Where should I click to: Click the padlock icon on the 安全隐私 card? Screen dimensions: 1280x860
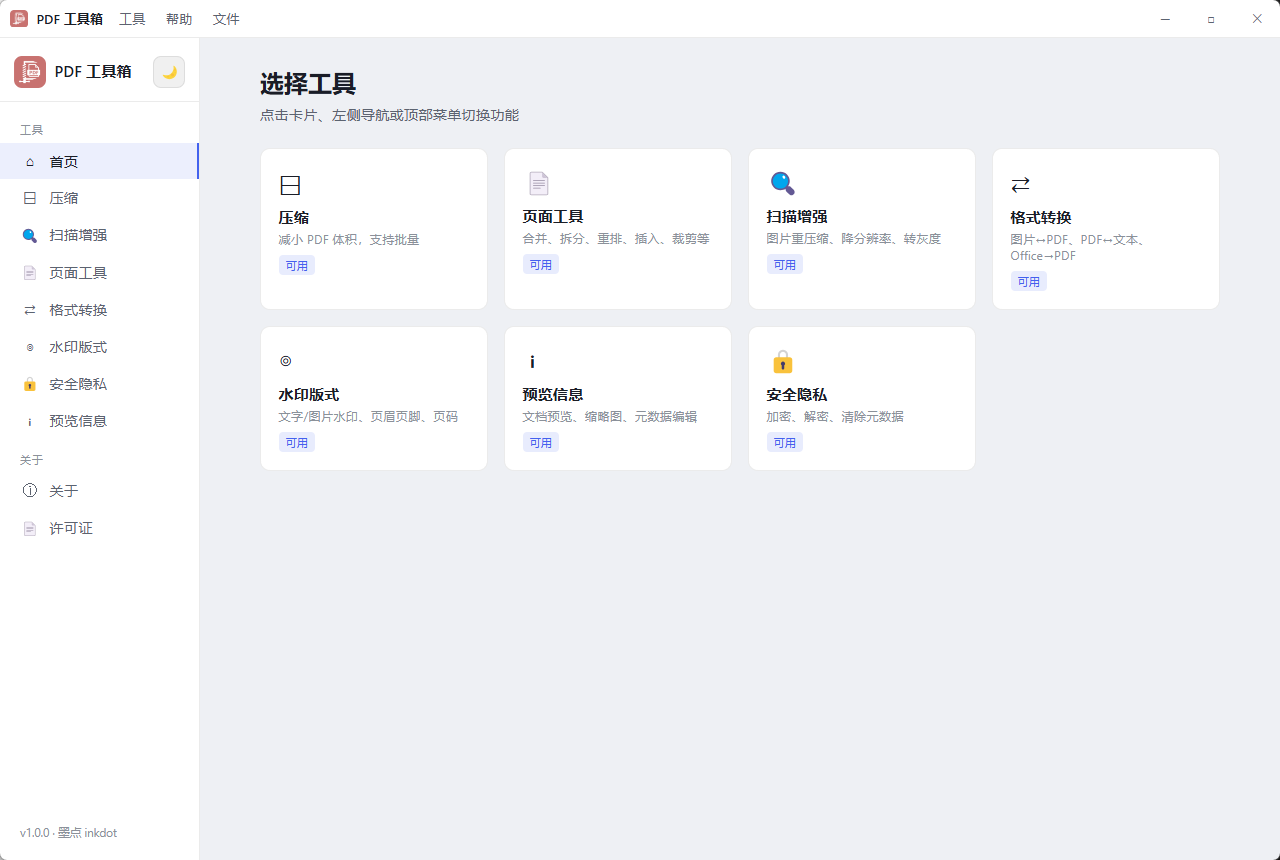tap(782, 361)
